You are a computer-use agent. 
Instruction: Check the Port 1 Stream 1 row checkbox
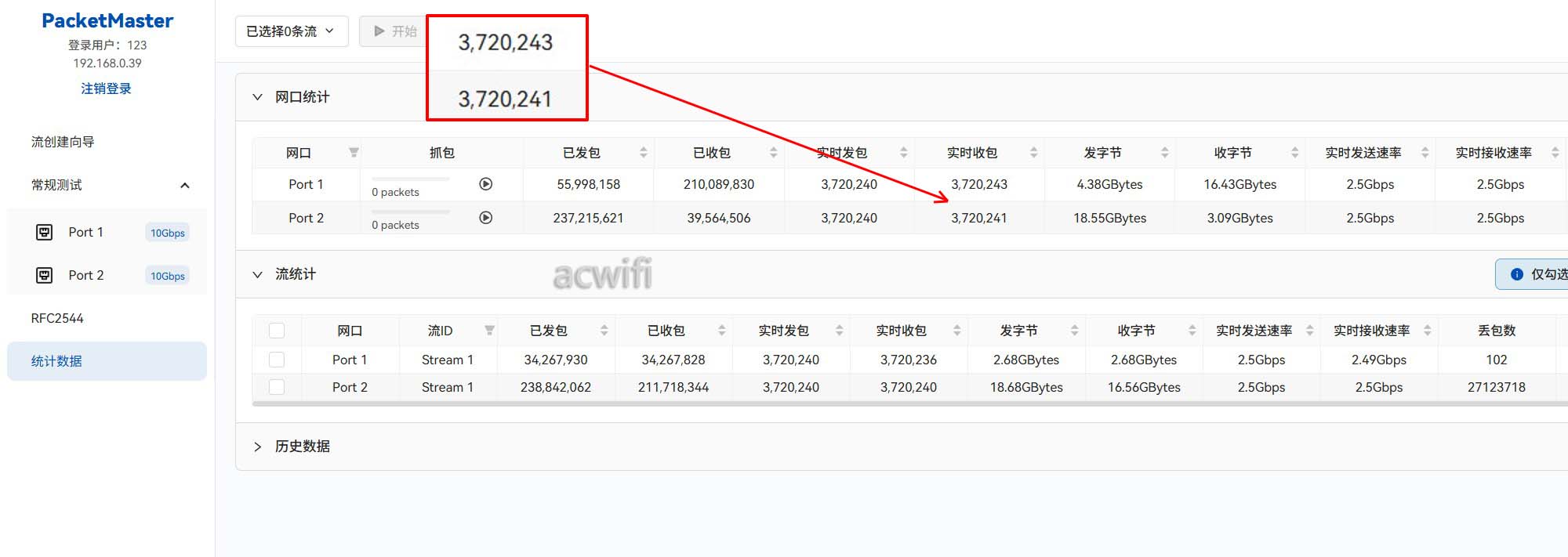click(x=277, y=360)
